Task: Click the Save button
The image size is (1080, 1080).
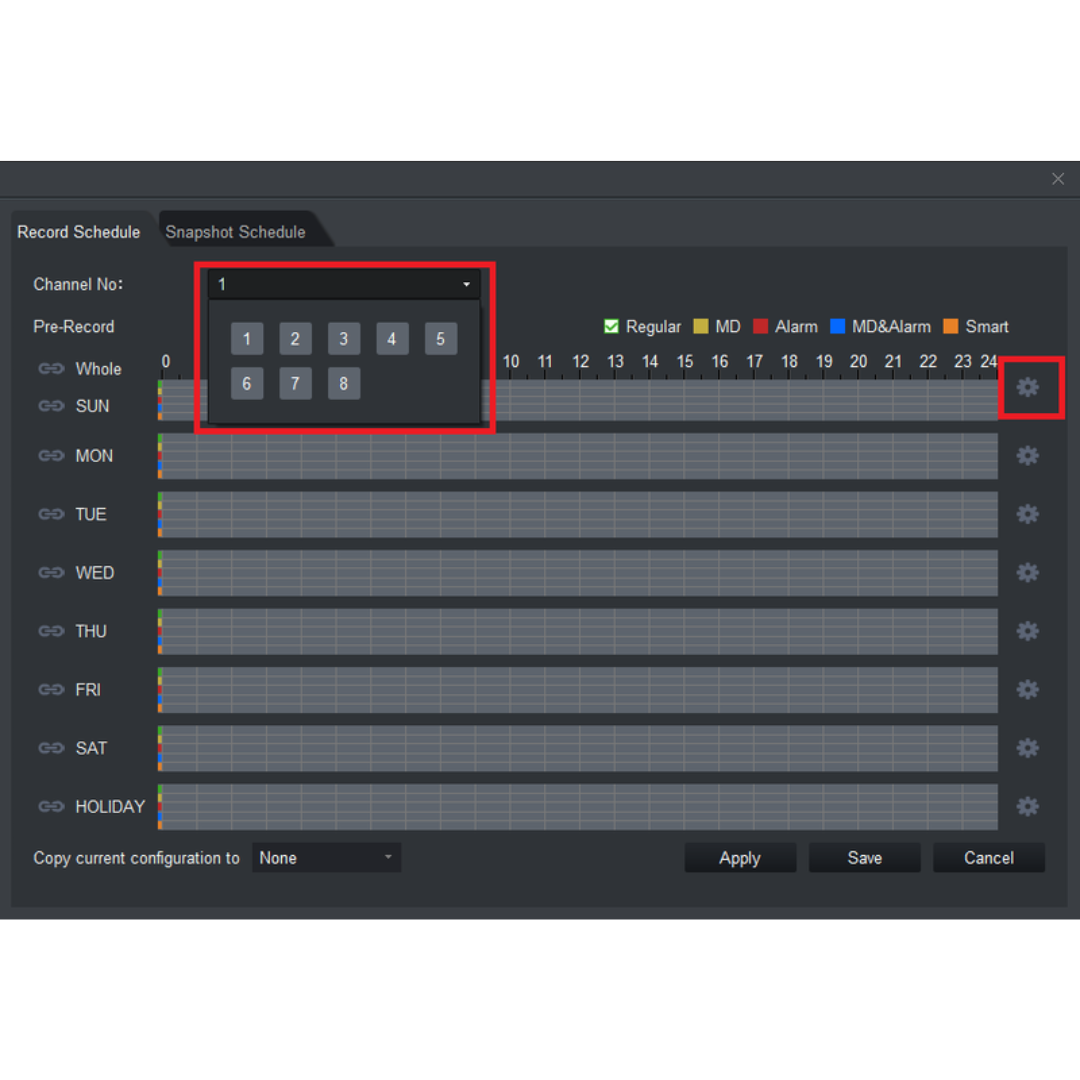Action: point(864,858)
